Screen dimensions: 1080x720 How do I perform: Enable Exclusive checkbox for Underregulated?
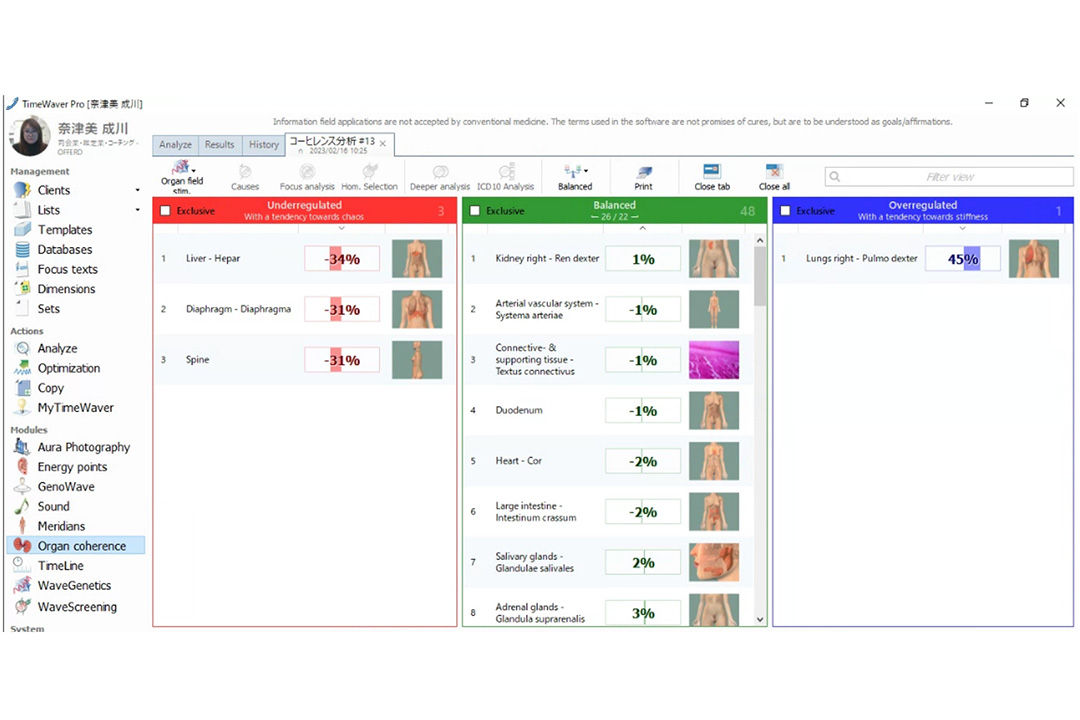point(166,211)
